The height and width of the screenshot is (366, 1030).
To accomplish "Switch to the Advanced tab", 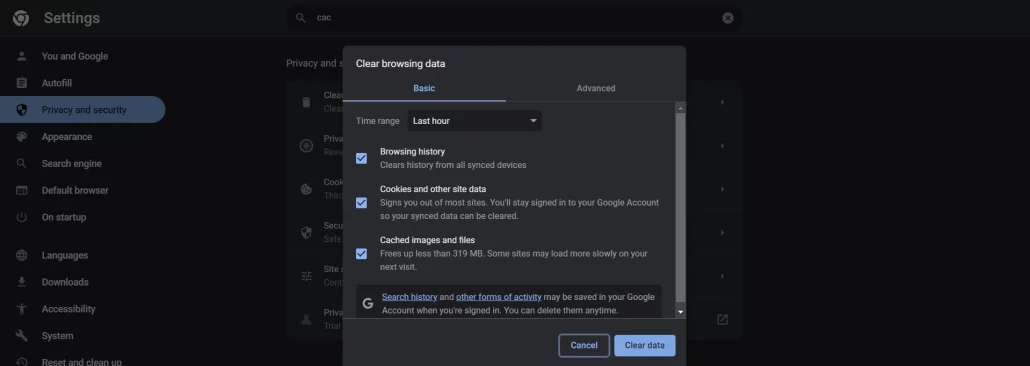I will [596, 88].
